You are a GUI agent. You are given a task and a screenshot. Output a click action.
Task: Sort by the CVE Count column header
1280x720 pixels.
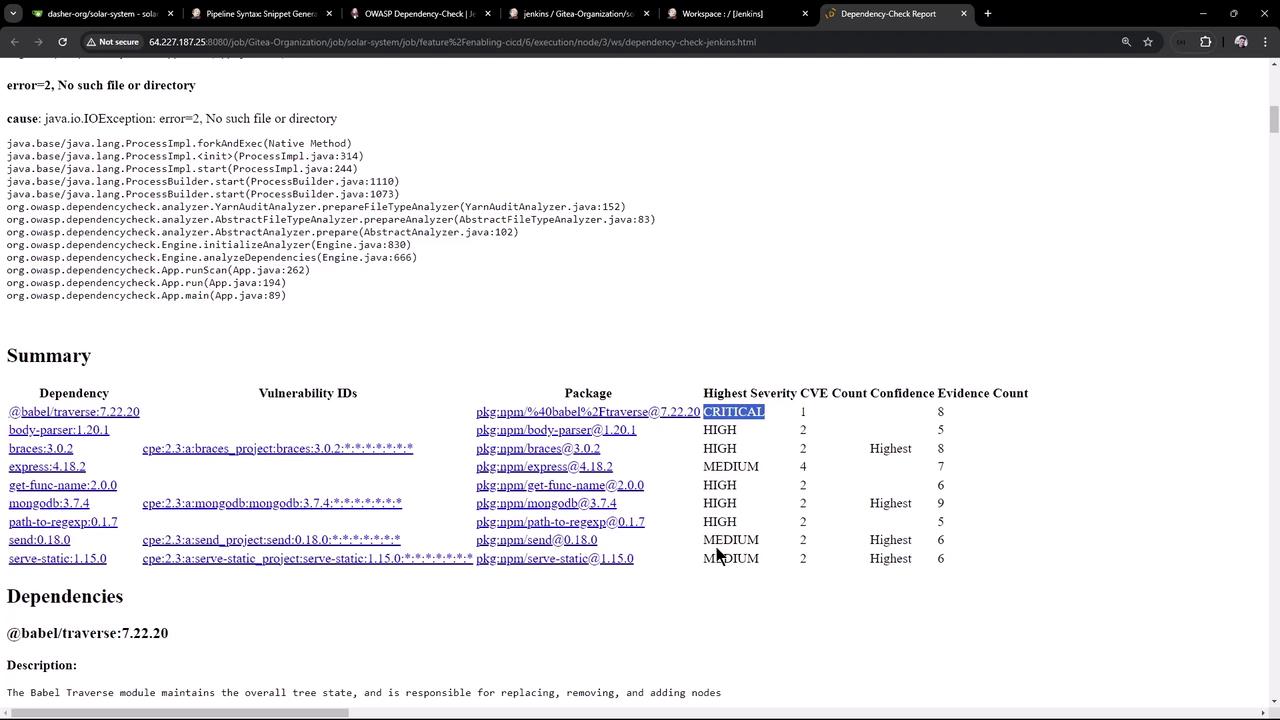point(833,393)
